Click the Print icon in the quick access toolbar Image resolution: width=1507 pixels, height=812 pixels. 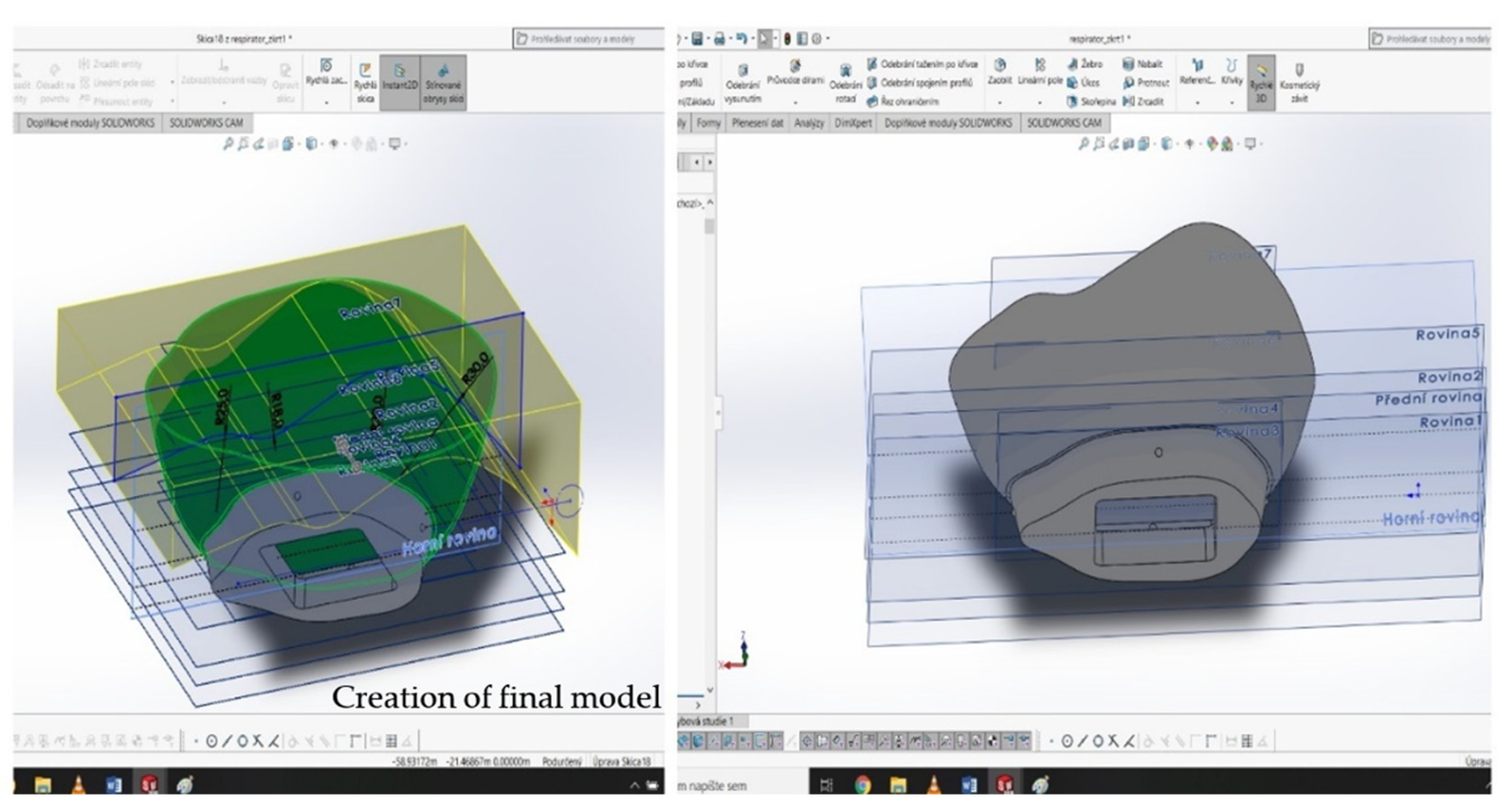[719, 39]
